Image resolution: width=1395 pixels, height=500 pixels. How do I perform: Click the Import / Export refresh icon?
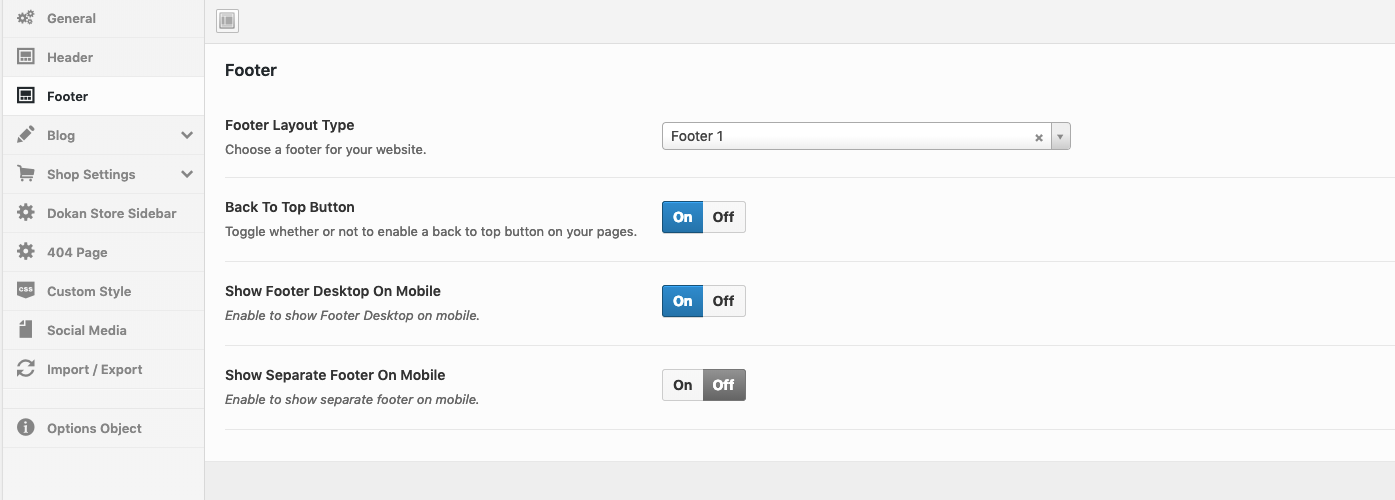[26, 369]
